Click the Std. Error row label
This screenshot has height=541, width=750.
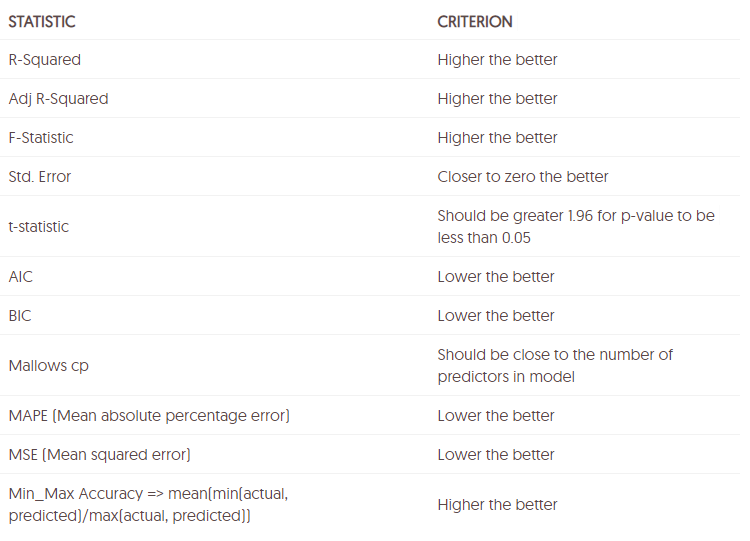pos(40,177)
